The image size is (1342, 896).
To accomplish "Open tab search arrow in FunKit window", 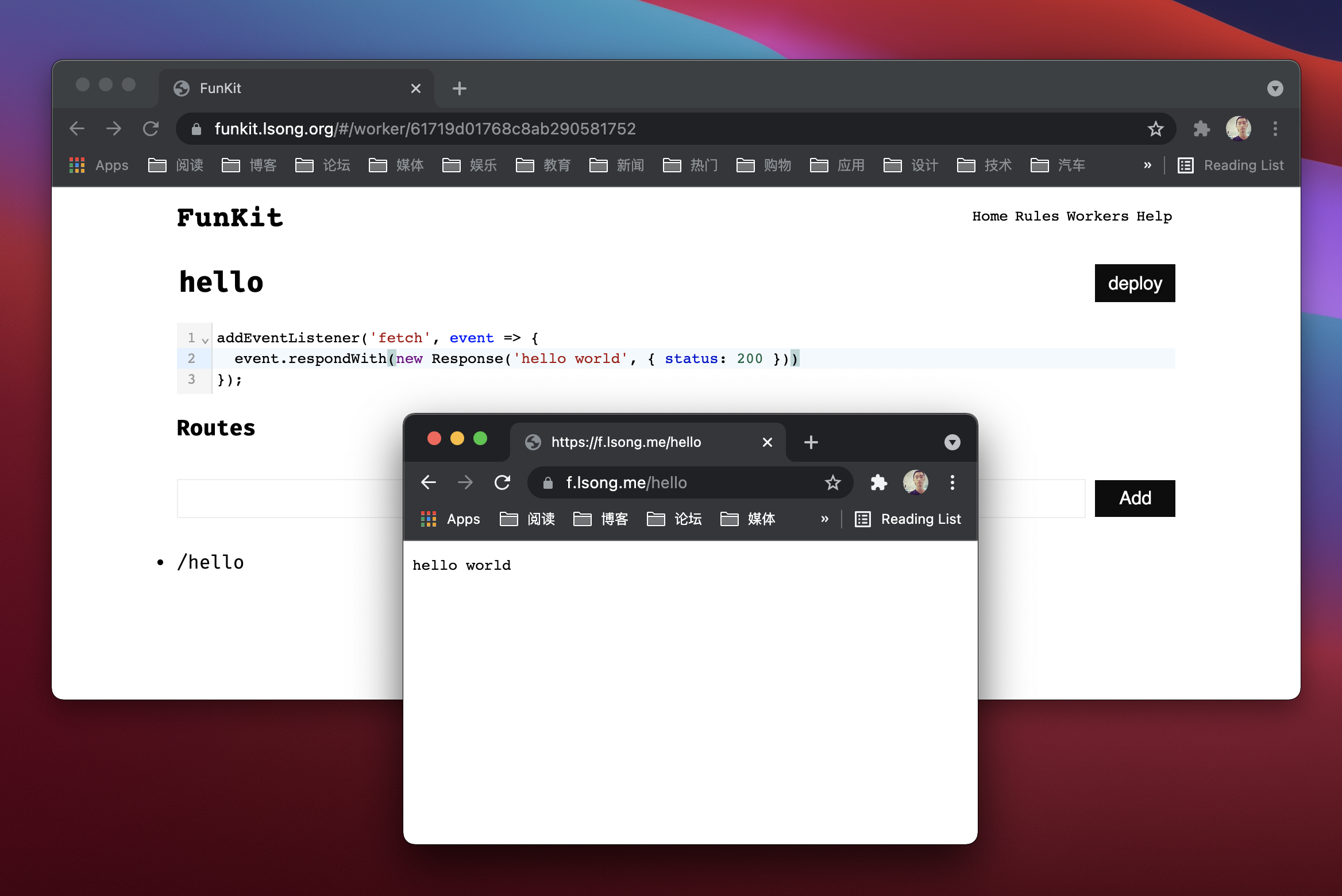I will 1275,88.
